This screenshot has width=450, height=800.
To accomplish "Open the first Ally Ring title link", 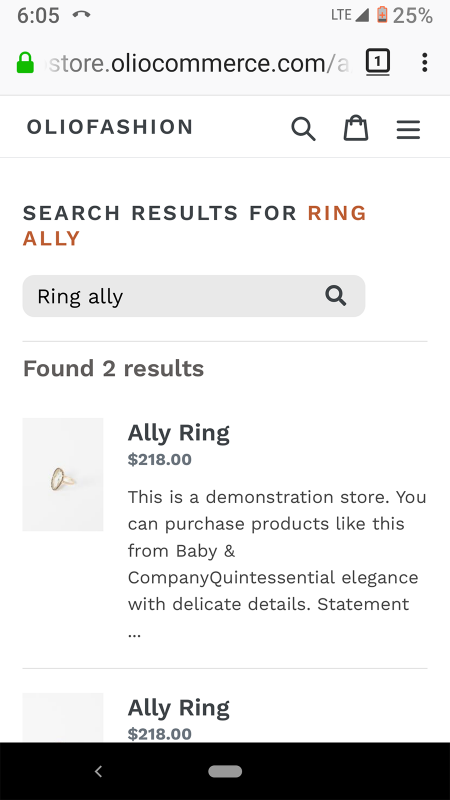I will pos(179,433).
